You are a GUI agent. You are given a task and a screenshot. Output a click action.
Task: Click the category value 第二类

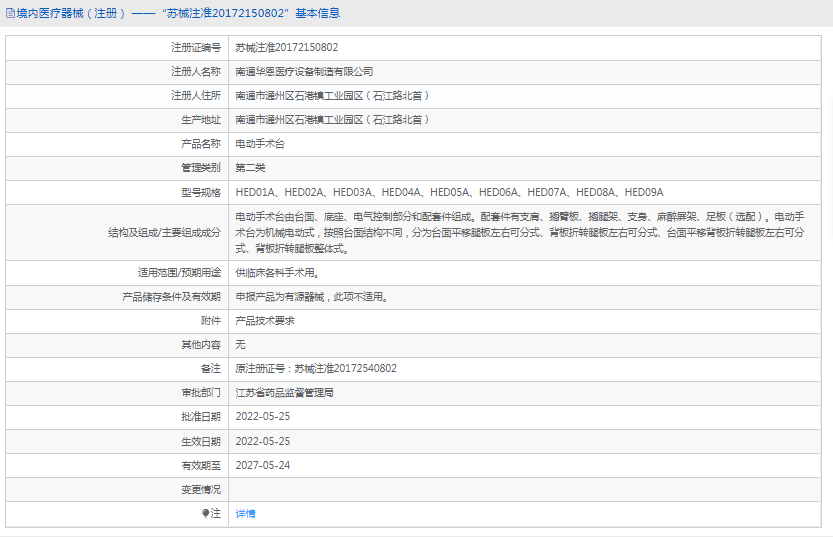click(x=250, y=168)
